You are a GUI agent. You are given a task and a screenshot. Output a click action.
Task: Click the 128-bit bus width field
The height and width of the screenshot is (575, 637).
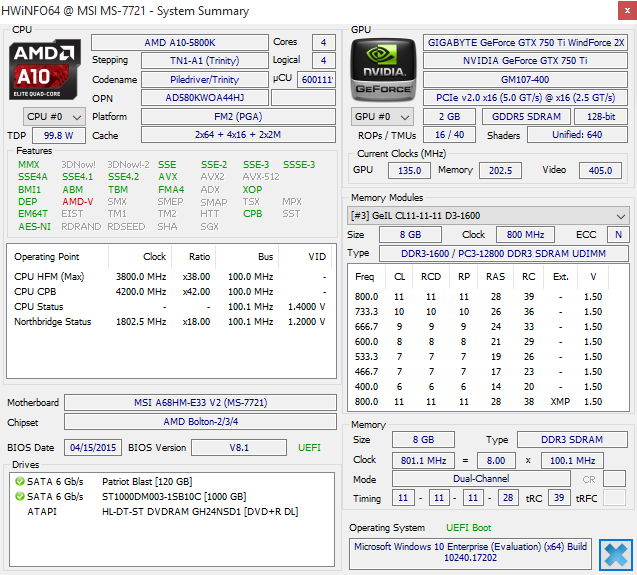point(601,117)
